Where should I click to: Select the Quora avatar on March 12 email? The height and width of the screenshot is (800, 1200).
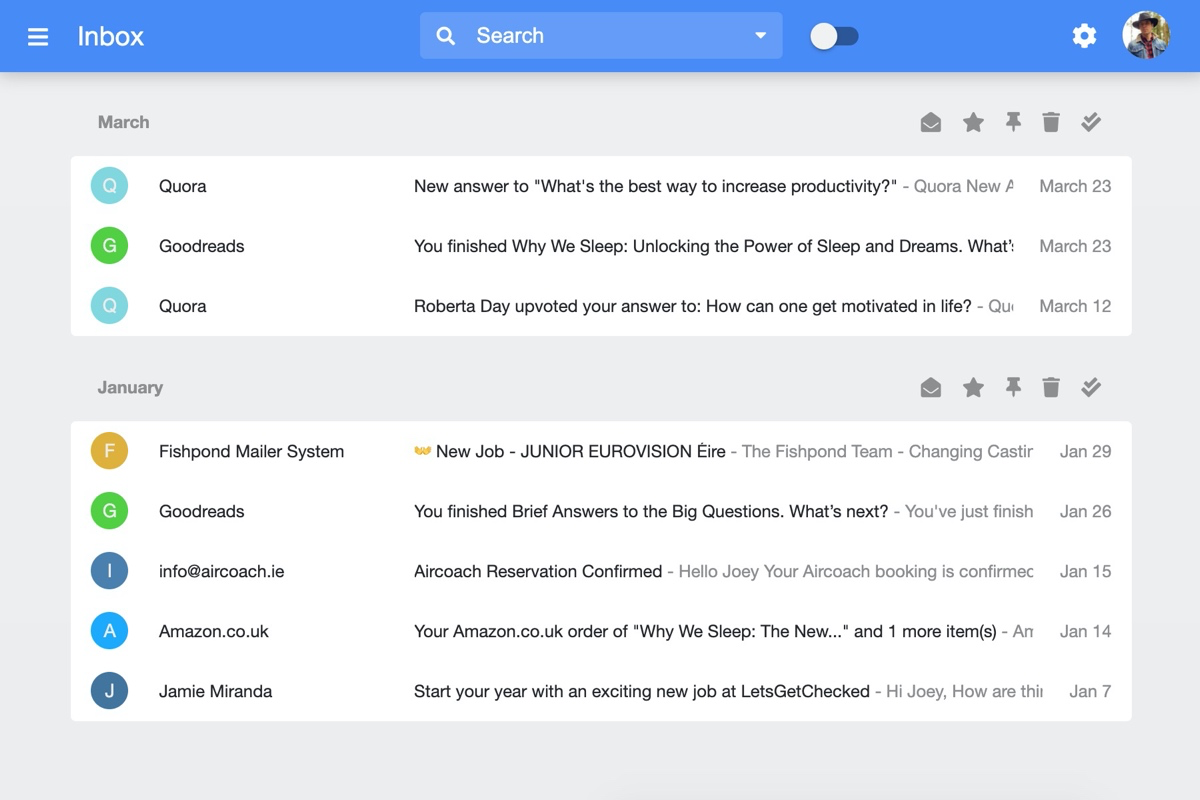(109, 306)
